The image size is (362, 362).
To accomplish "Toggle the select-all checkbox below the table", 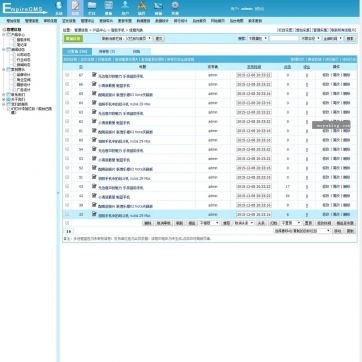I will tap(67, 223).
